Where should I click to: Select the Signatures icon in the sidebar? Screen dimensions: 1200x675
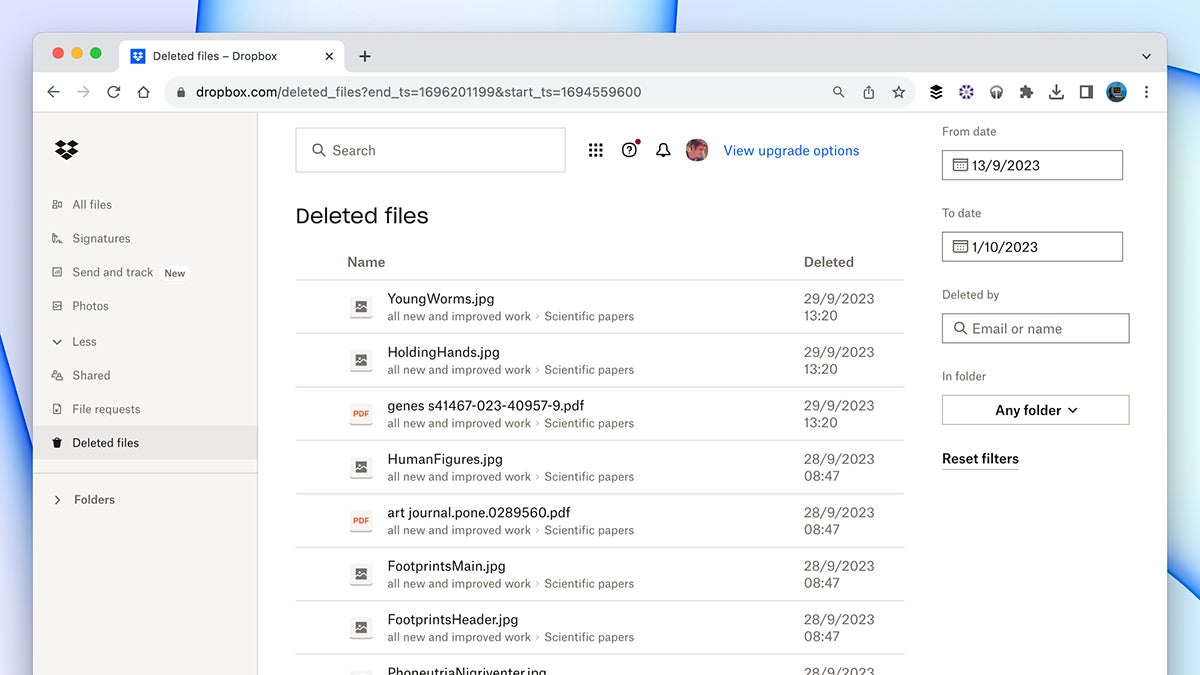pyautogui.click(x=57, y=238)
